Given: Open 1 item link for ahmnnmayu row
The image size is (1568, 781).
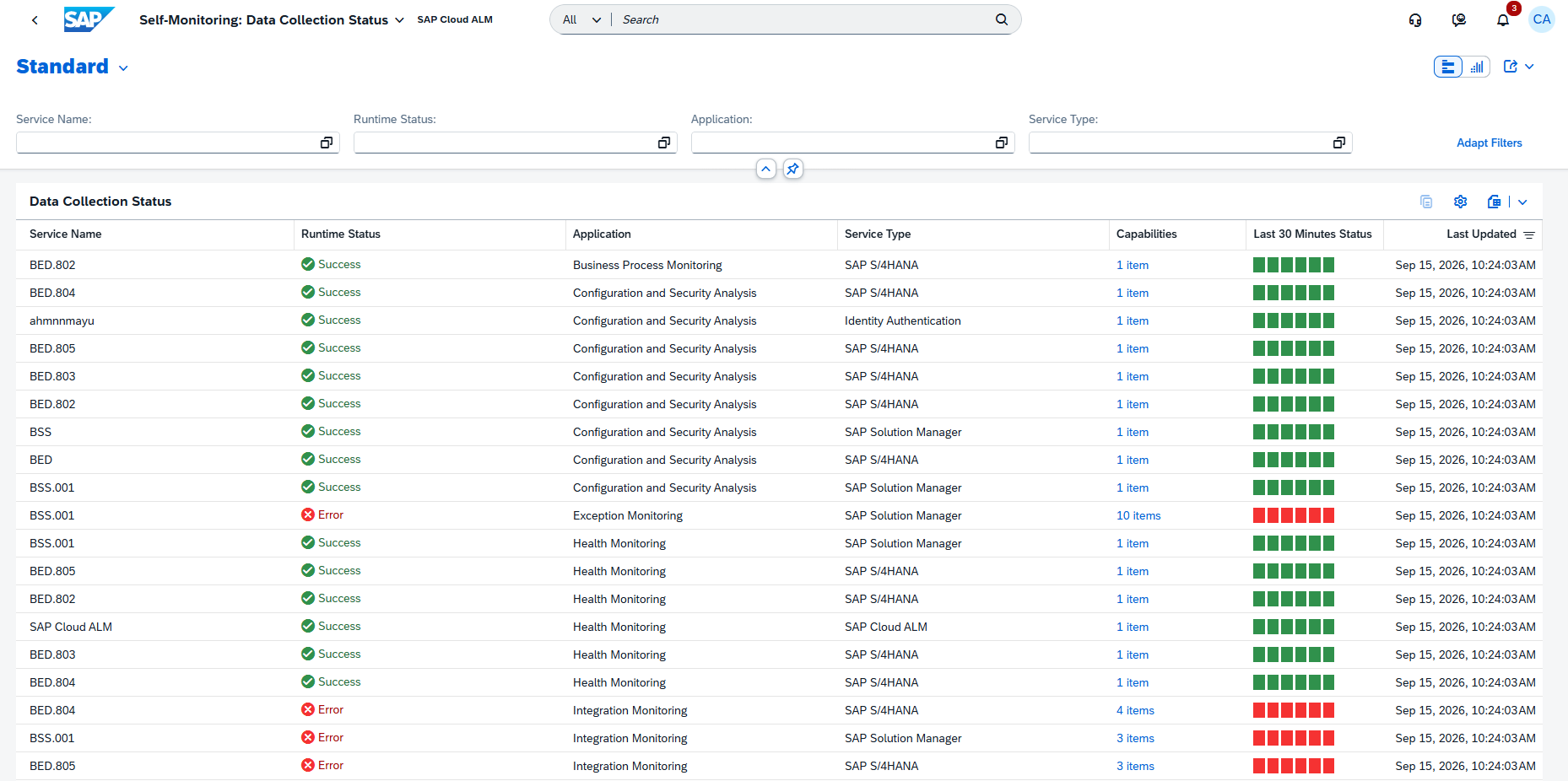Looking at the screenshot, I should [x=1133, y=320].
